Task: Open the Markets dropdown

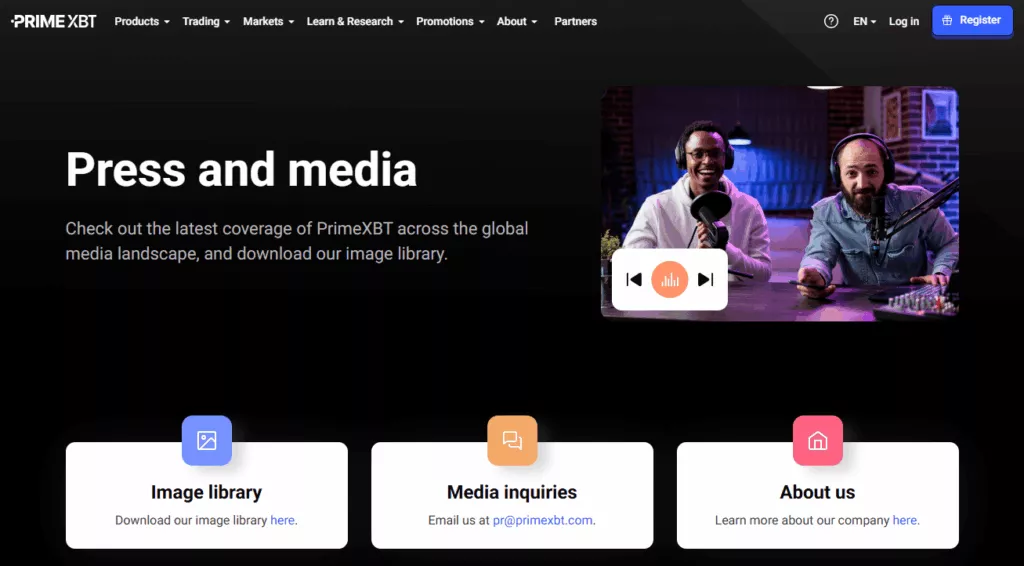Action: (268, 22)
